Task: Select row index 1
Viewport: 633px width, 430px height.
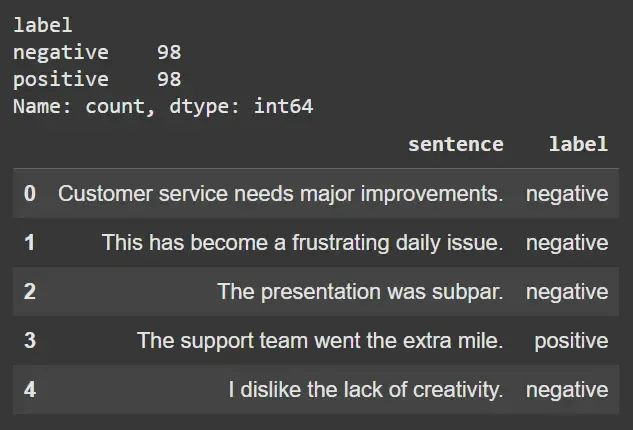Action: [x=30, y=243]
